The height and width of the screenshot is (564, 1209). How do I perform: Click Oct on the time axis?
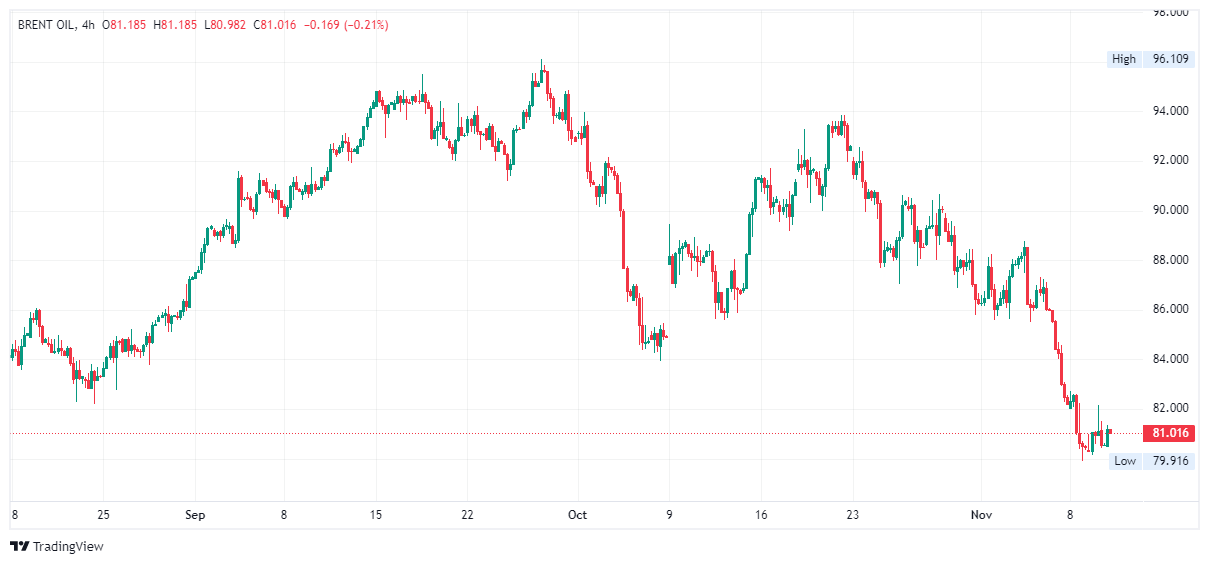coord(577,515)
